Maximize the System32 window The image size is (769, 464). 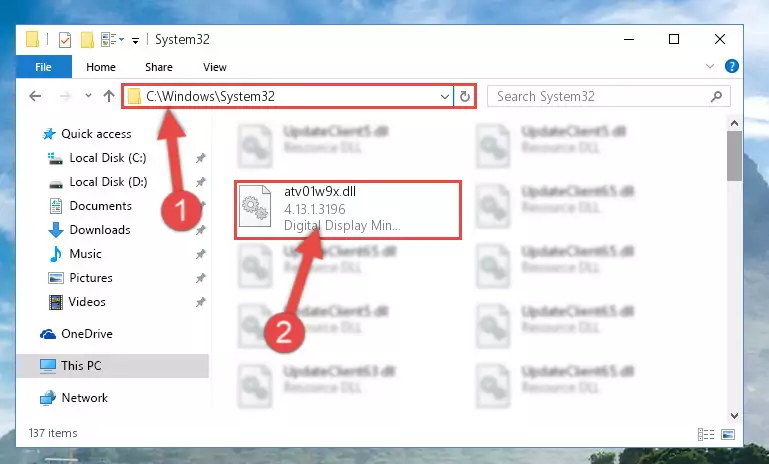pyautogui.click(x=674, y=39)
